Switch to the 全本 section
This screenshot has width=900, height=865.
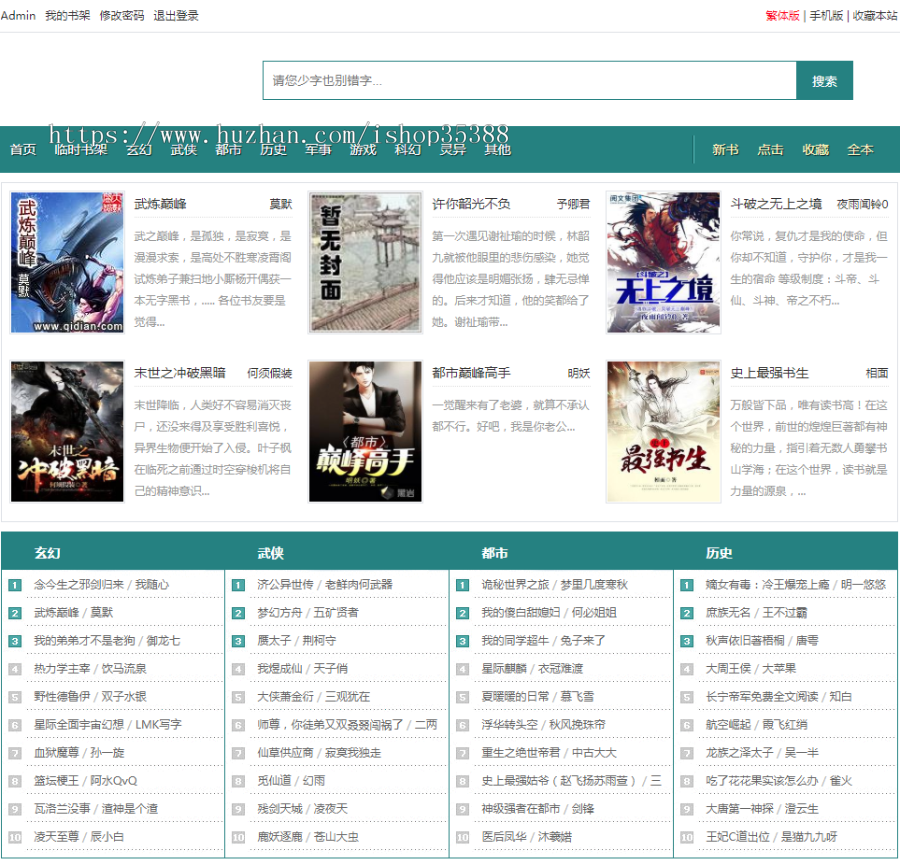coord(860,150)
